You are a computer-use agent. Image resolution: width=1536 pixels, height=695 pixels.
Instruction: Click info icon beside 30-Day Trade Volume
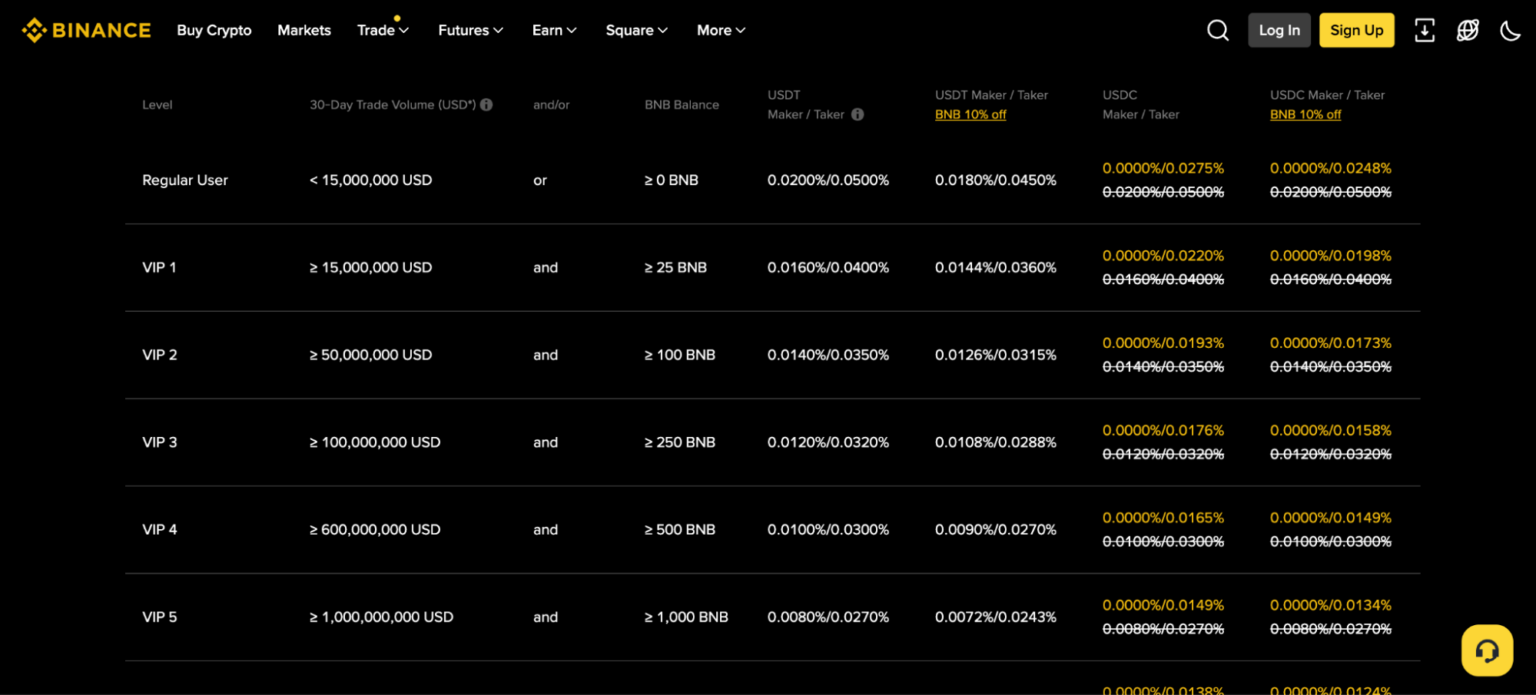pyautogui.click(x=486, y=105)
